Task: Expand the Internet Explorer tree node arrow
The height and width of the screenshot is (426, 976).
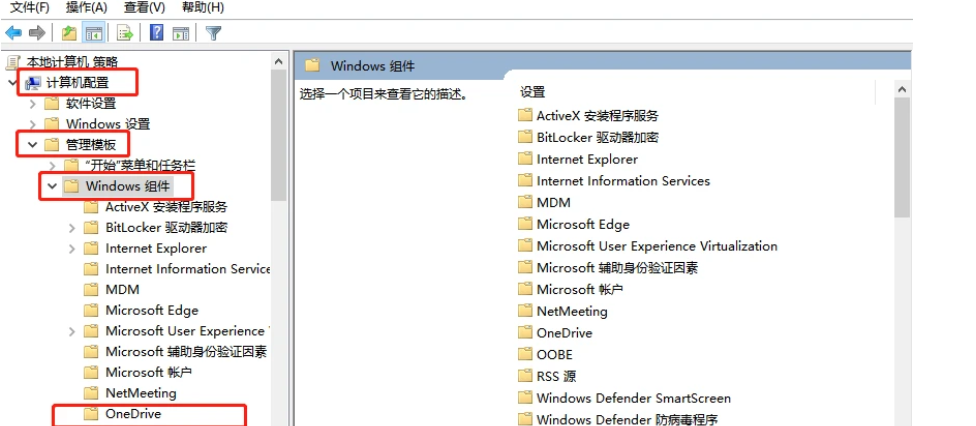Action: click(x=72, y=248)
